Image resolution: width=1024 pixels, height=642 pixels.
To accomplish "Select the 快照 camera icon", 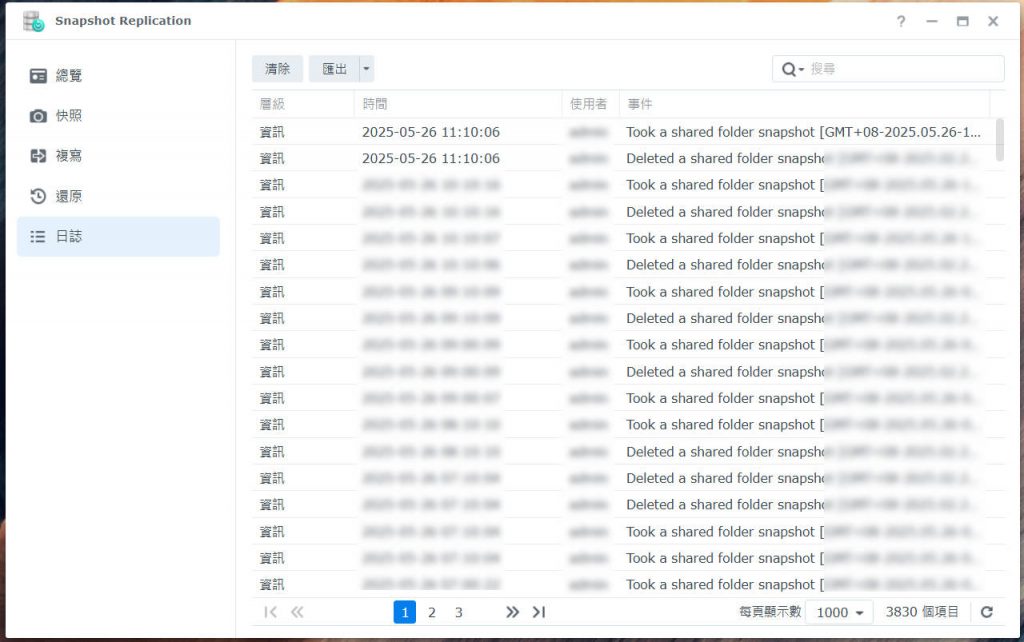I will (38, 116).
